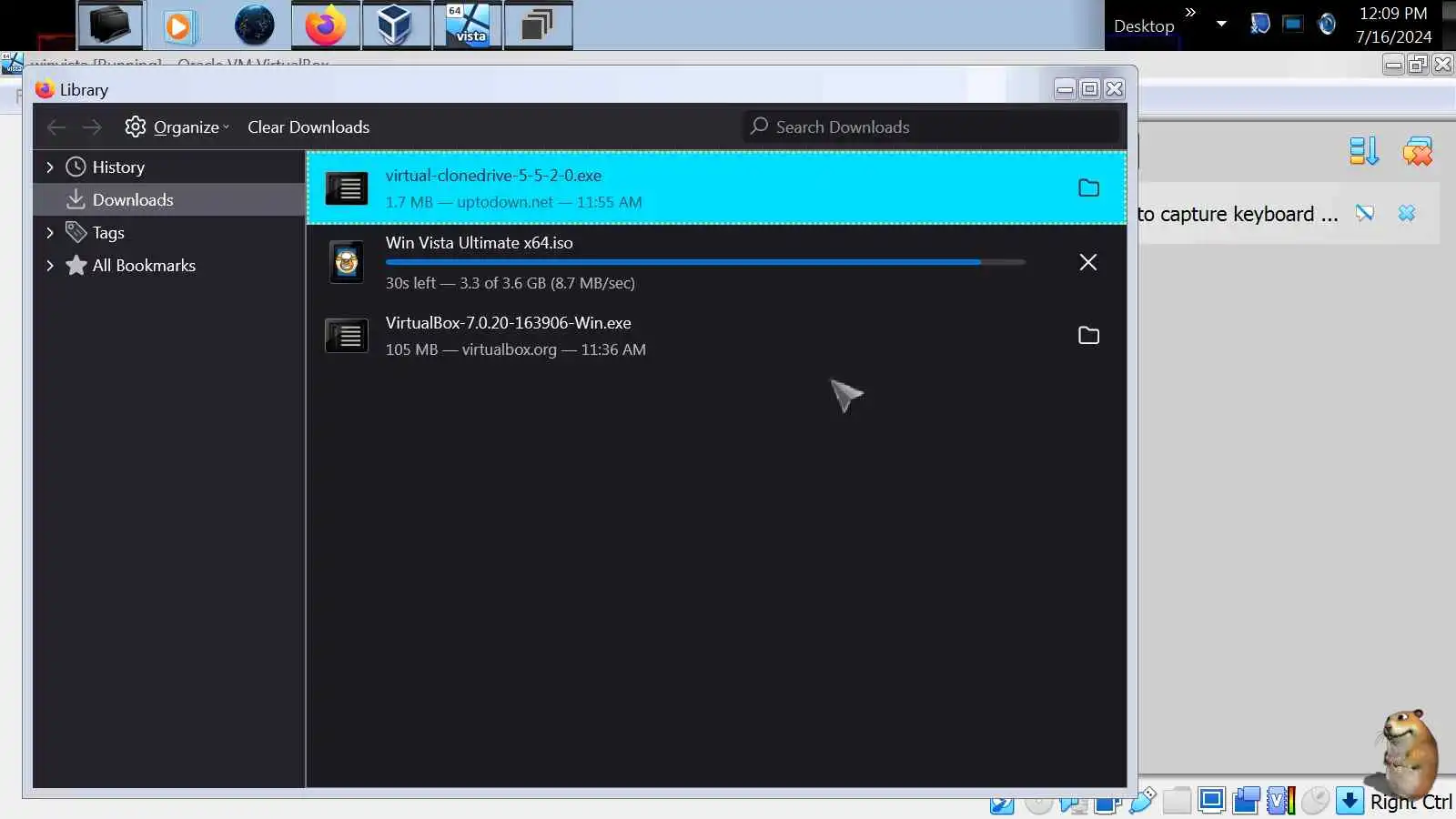This screenshot has height=819, width=1456.
Task: Click the black folder stack taskbar icon
Action: (x=110, y=25)
